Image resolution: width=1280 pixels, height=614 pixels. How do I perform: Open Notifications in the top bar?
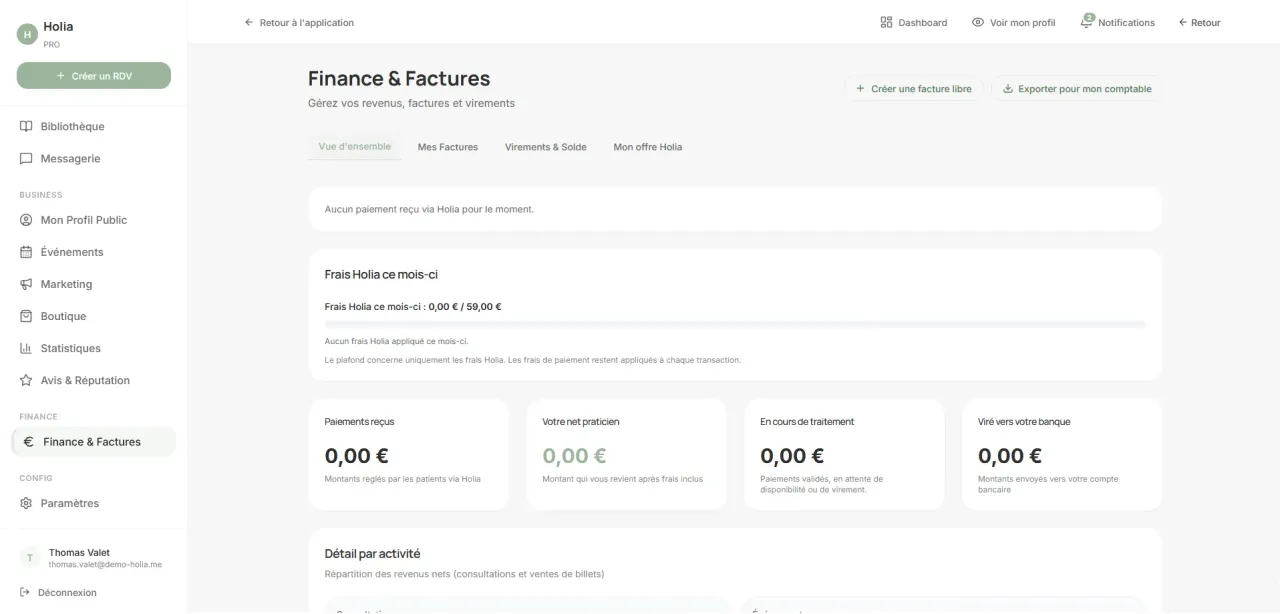[1118, 22]
